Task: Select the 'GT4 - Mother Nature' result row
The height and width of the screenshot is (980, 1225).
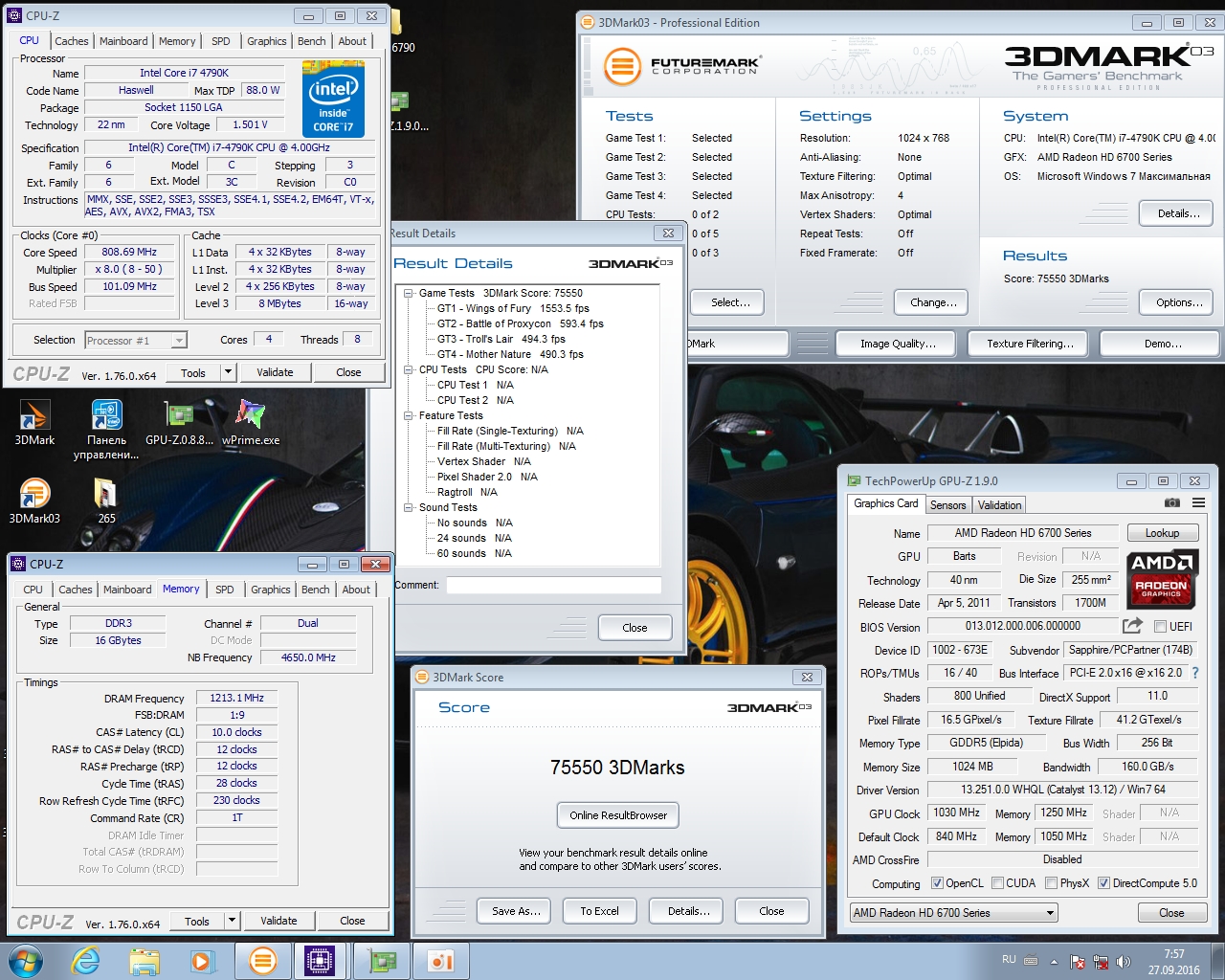Action: (x=510, y=354)
